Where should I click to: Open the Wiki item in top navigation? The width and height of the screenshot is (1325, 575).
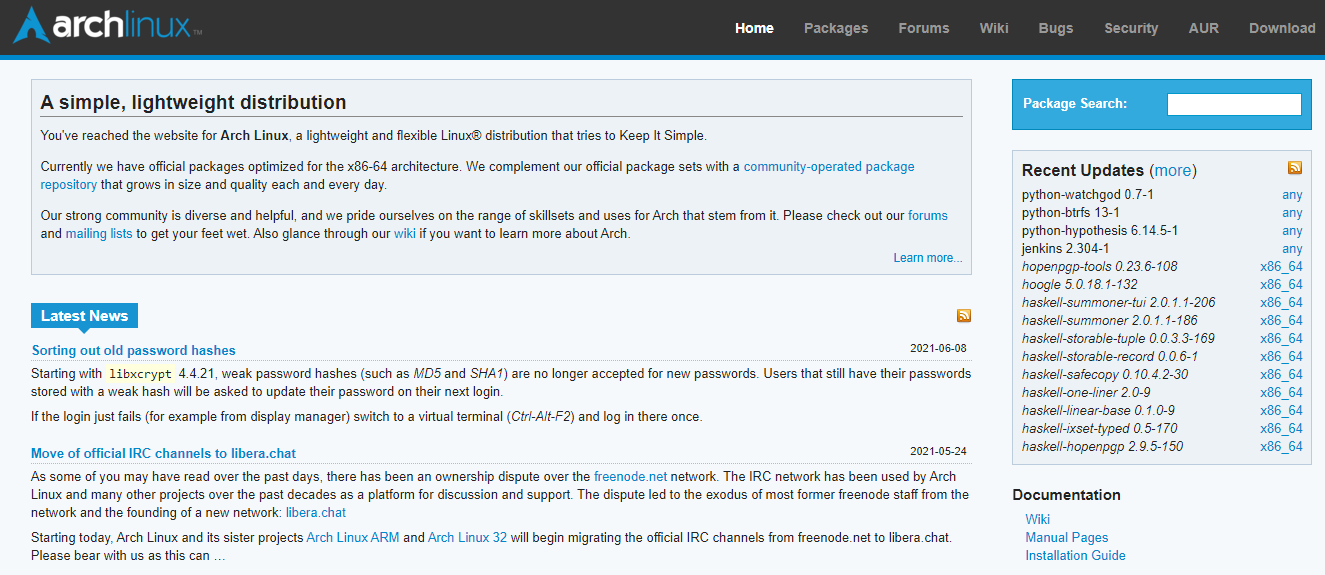click(x=994, y=28)
